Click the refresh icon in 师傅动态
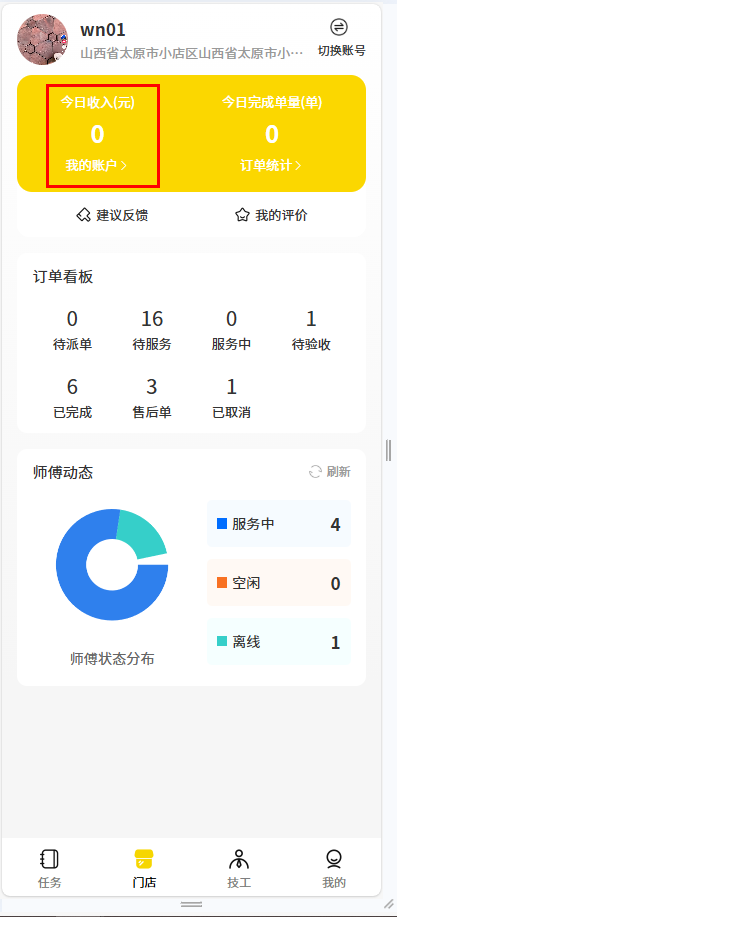The image size is (749, 944). click(315, 471)
